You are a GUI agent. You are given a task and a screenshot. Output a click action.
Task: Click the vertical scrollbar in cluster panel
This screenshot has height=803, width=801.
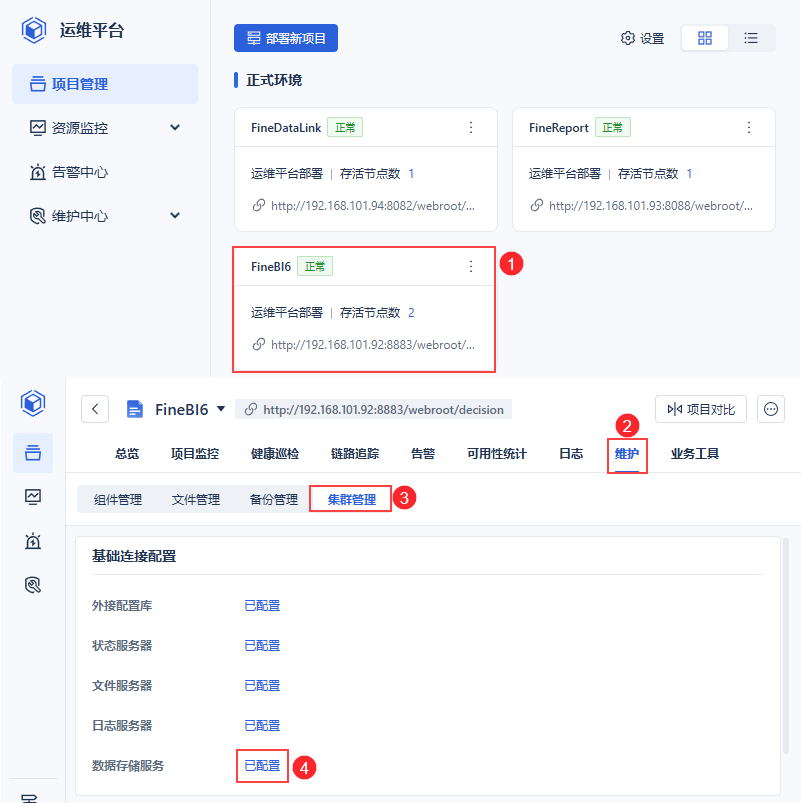click(x=785, y=646)
